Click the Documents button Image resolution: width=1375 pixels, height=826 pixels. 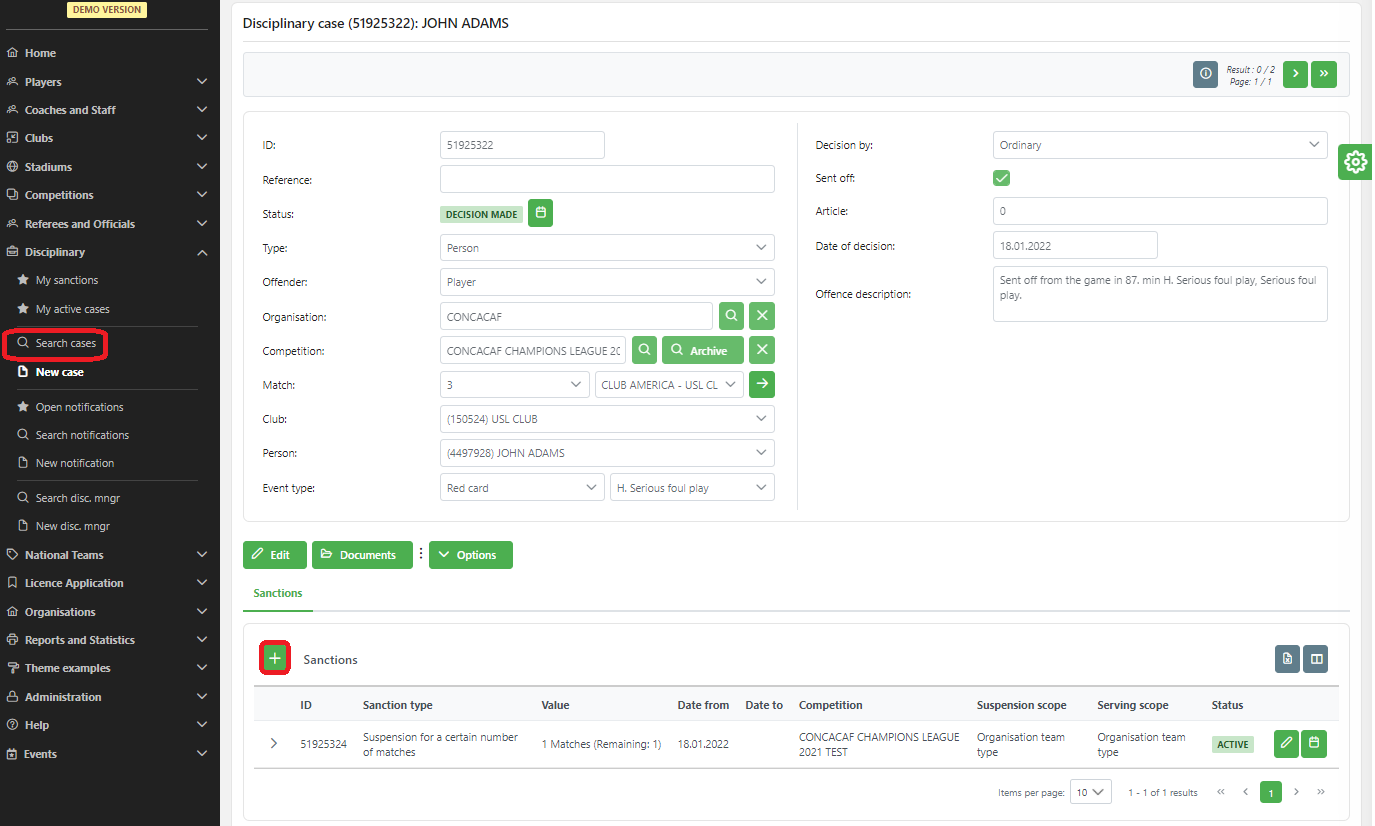[362, 555]
